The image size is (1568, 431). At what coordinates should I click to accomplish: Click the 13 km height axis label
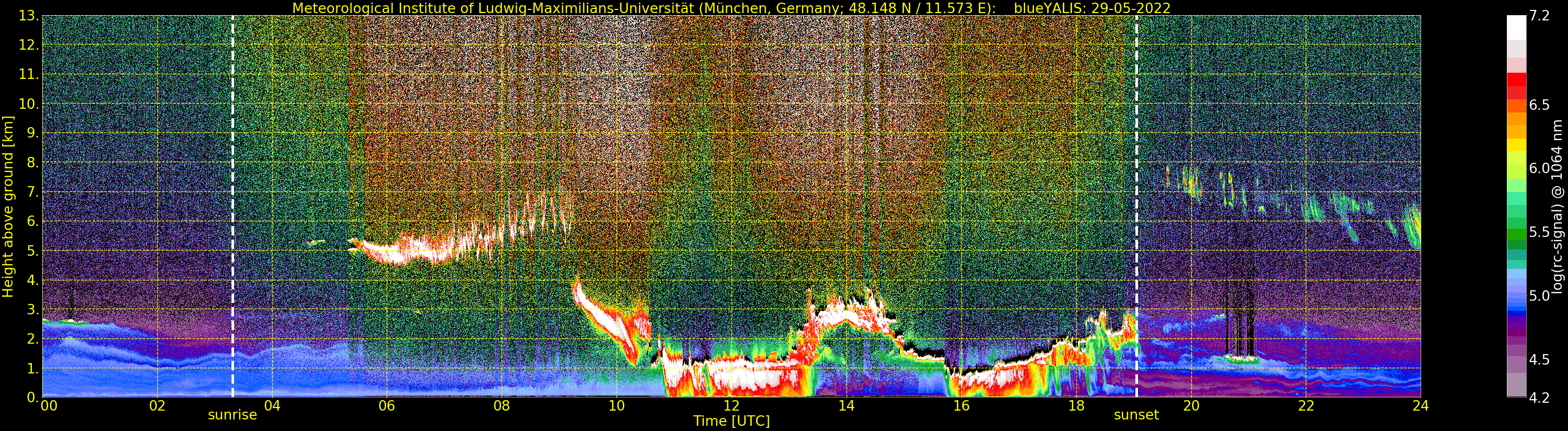(28, 16)
